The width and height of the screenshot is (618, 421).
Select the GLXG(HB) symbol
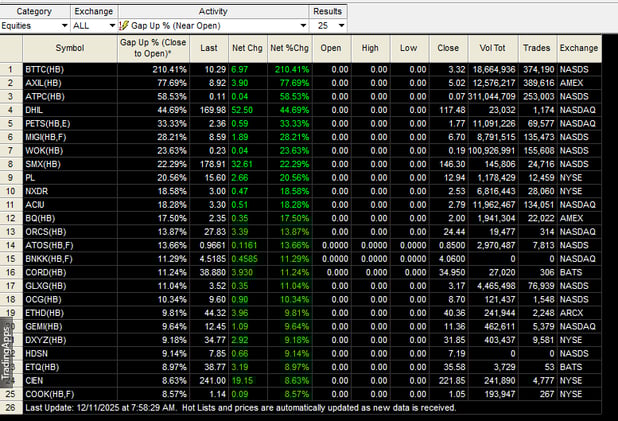(x=45, y=286)
